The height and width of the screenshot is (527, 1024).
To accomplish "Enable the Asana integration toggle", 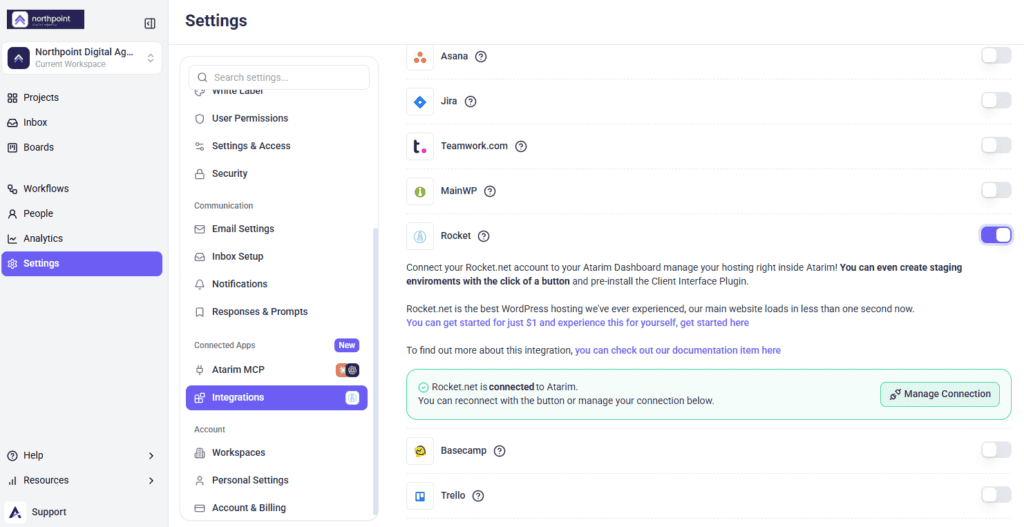I will coord(996,56).
